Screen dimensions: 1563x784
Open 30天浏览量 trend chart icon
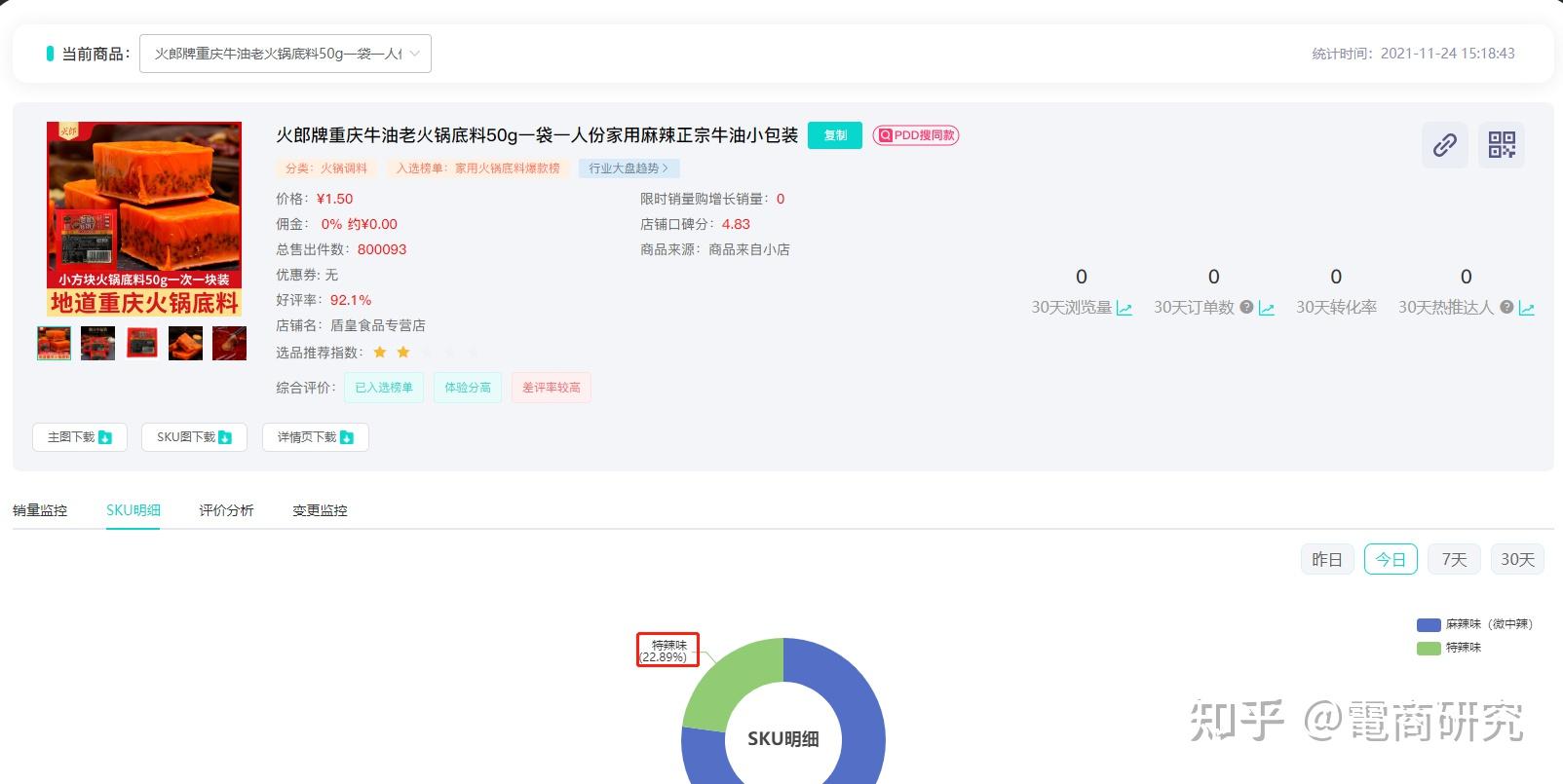pos(1124,309)
